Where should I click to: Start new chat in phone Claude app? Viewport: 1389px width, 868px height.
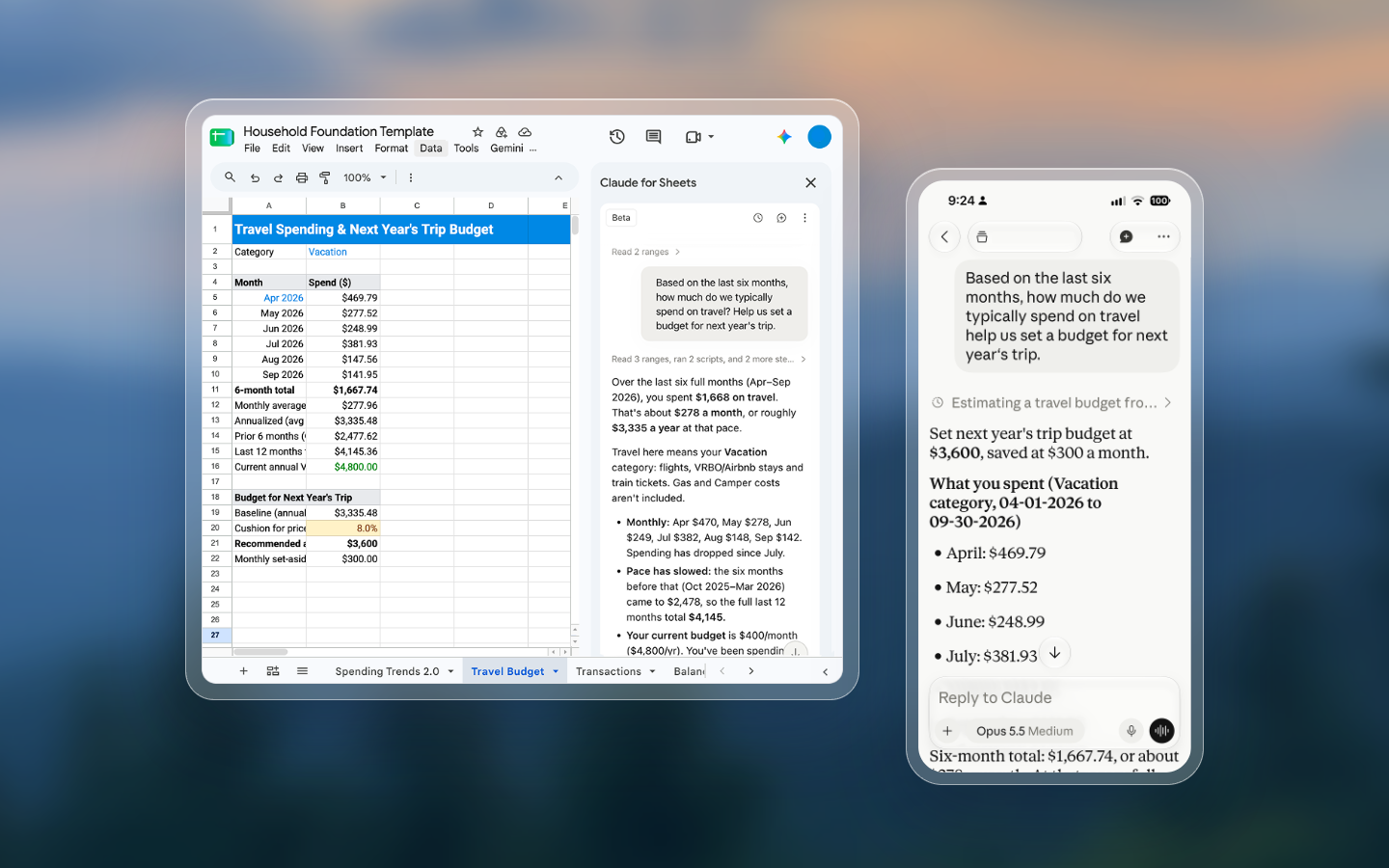(1127, 237)
